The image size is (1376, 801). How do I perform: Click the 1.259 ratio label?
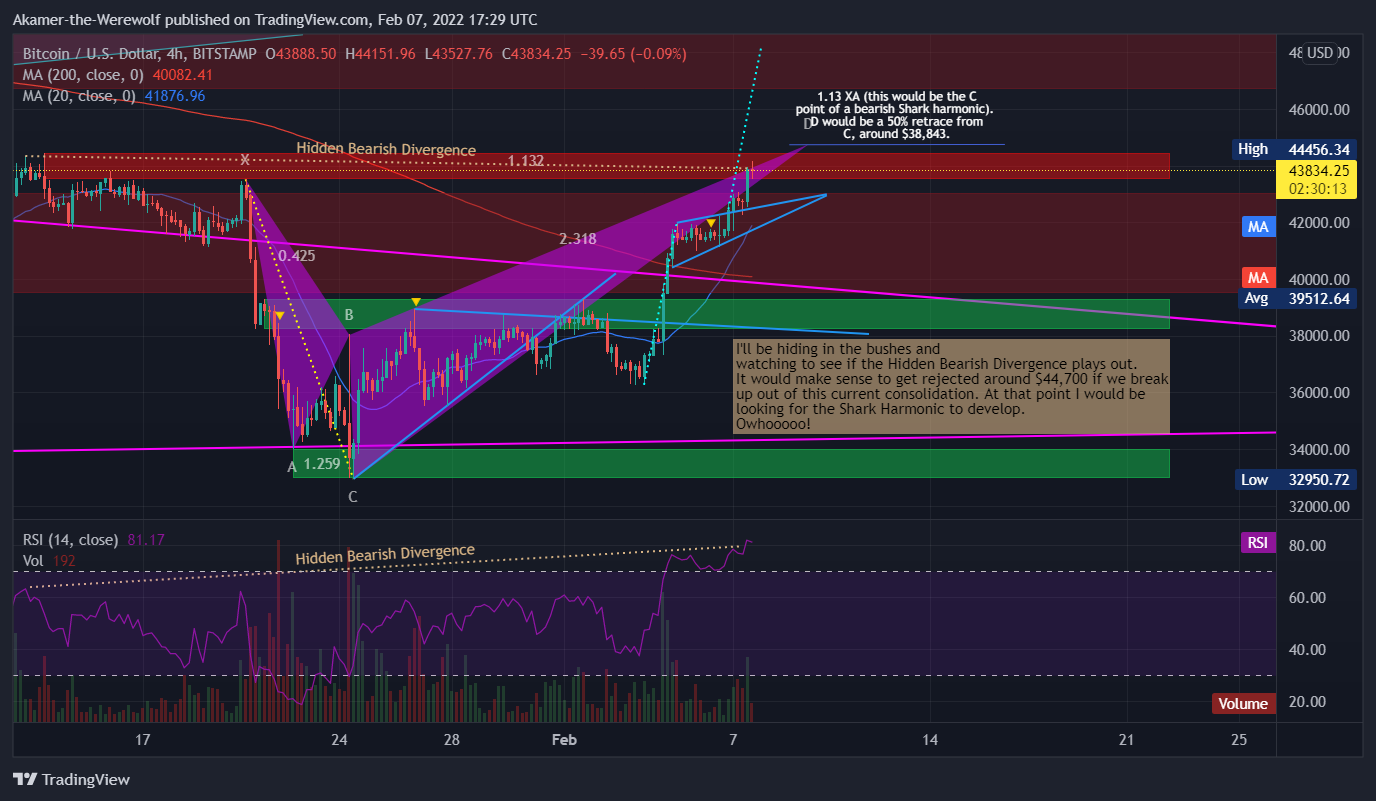(322, 464)
